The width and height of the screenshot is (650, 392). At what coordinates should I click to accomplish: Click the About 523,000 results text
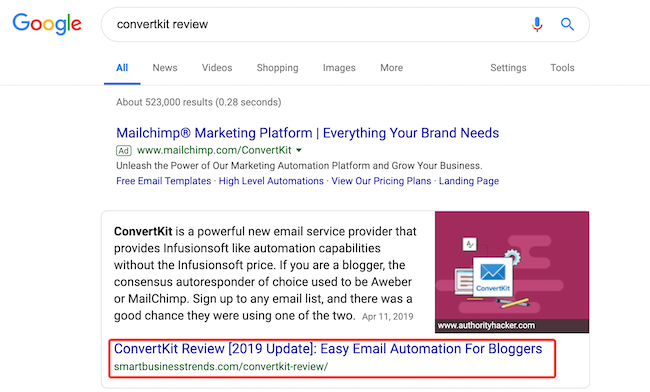(199, 102)
